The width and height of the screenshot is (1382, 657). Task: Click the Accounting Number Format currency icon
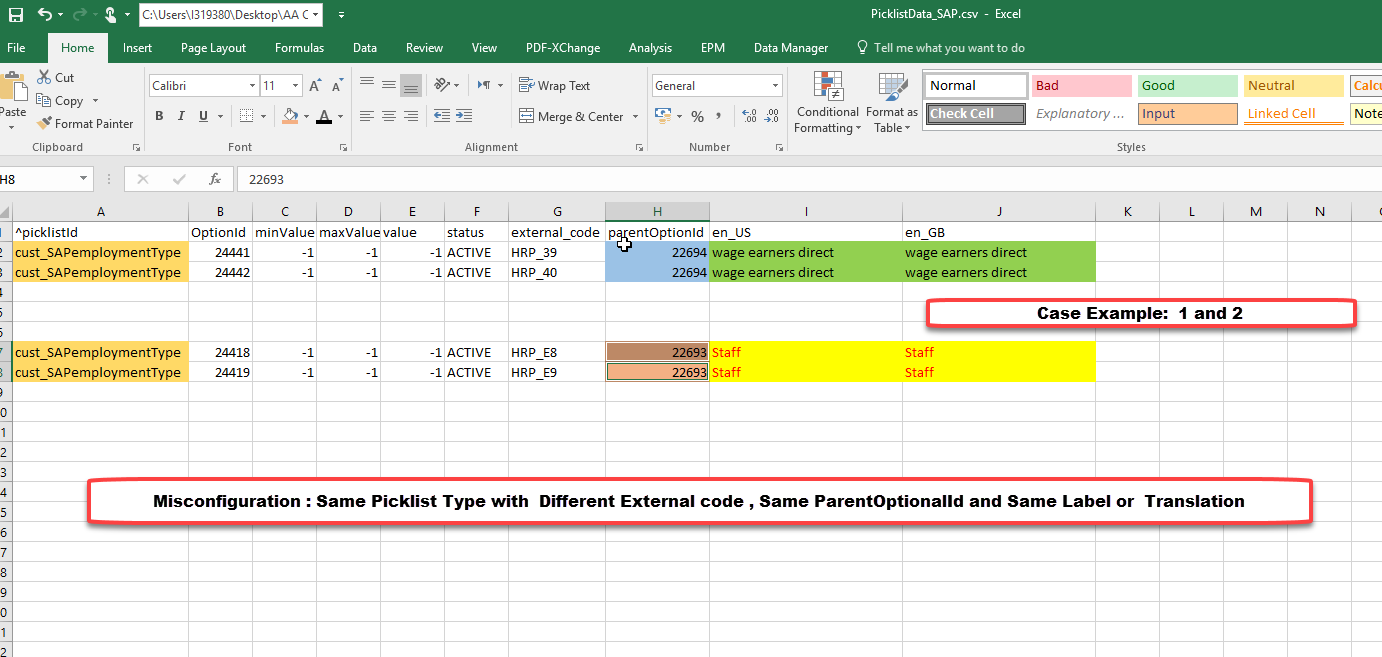pos(663,116)
